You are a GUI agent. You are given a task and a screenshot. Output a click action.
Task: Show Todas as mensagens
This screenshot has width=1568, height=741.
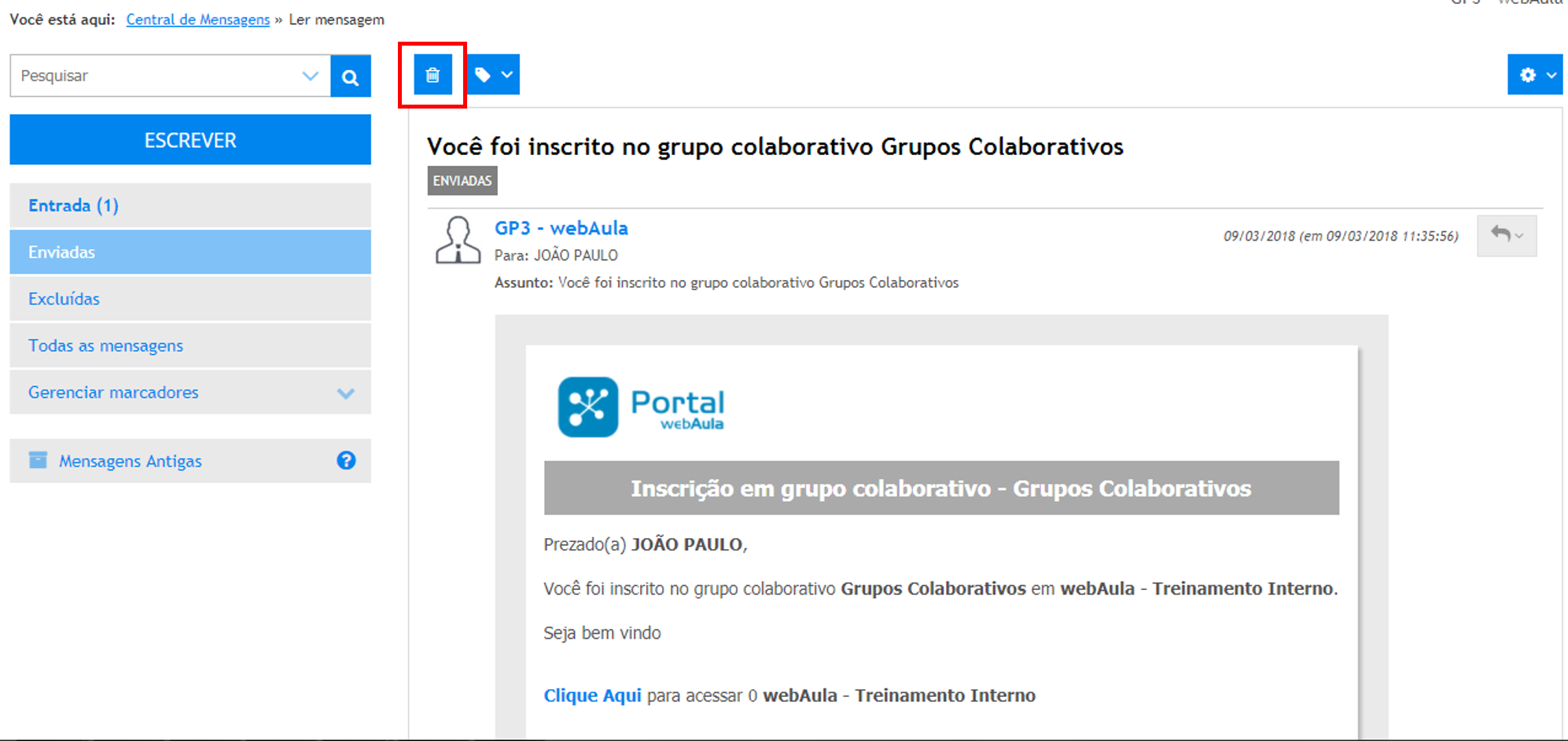coord(105,346)
